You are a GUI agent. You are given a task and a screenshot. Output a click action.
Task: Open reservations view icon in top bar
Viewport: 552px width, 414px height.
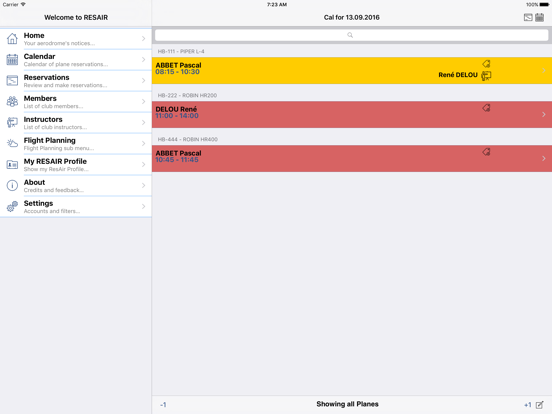click(x=528, y=17)
